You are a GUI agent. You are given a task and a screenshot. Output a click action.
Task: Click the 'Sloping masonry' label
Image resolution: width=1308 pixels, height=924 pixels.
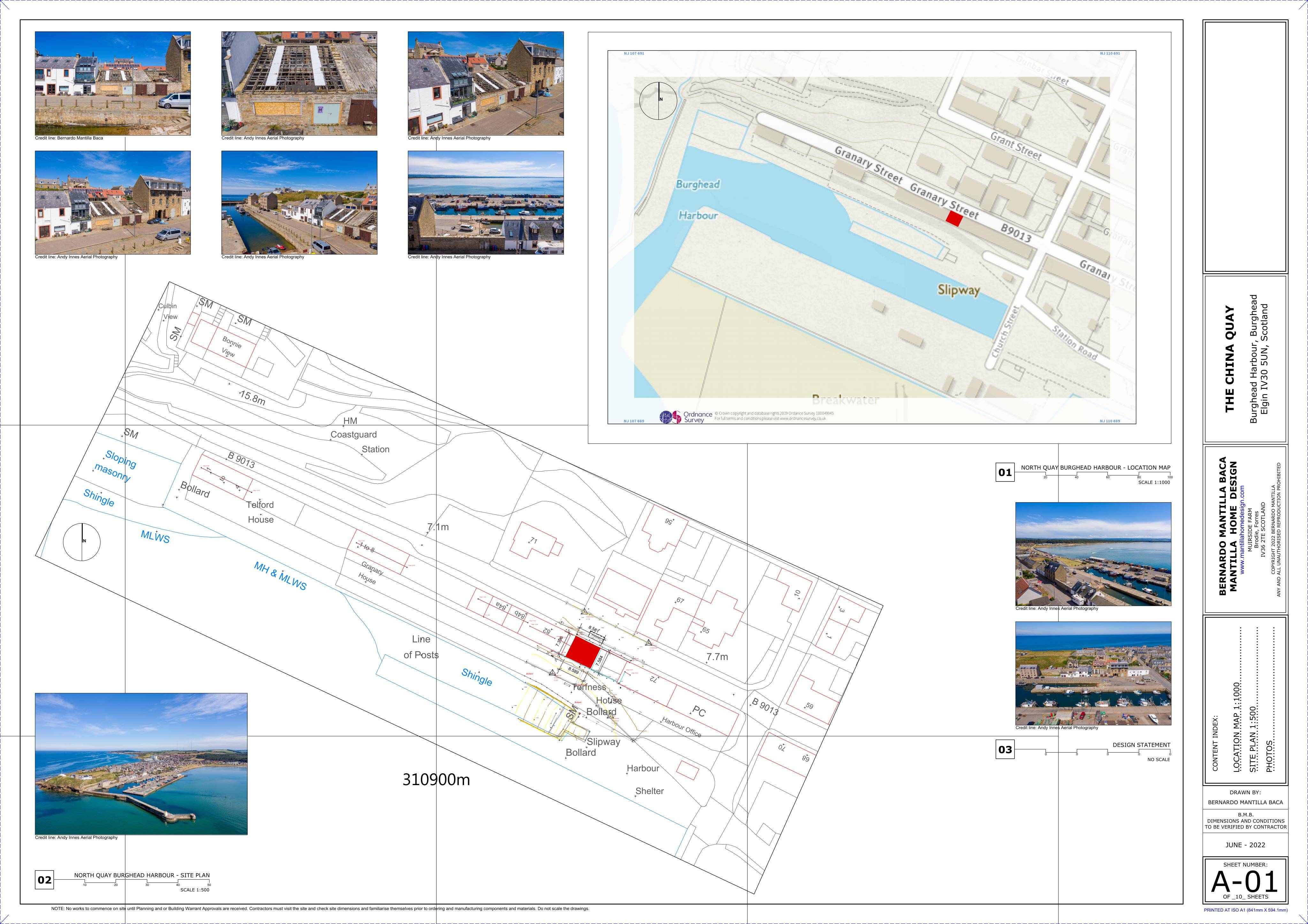tap(116, 466)
